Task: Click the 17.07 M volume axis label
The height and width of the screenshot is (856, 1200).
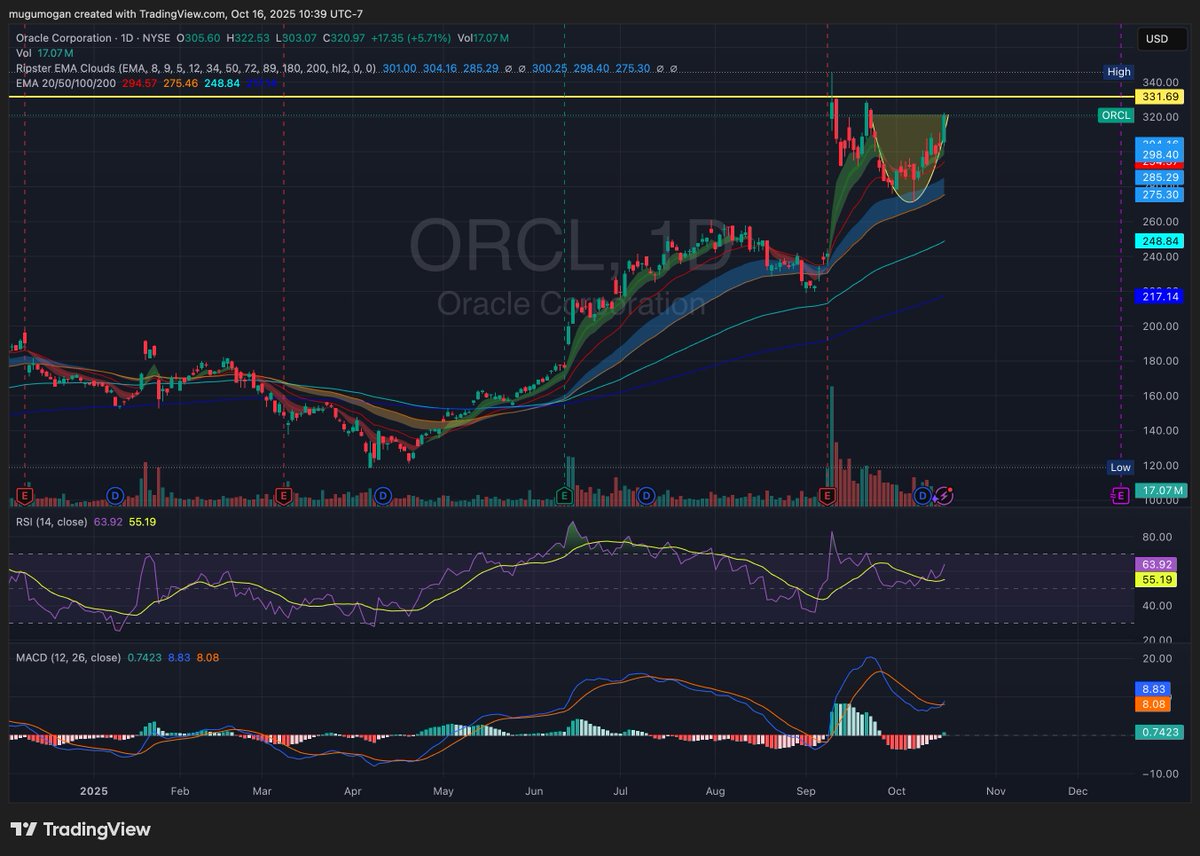Action: point(1161,490)
